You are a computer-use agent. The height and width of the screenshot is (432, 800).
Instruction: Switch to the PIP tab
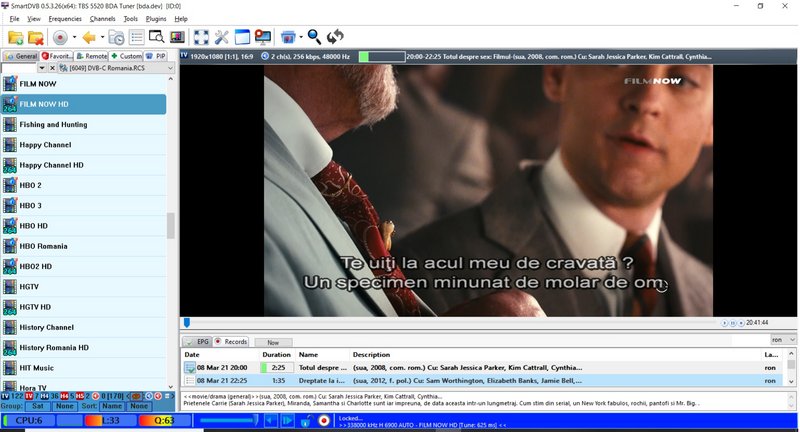click(156, 56)
